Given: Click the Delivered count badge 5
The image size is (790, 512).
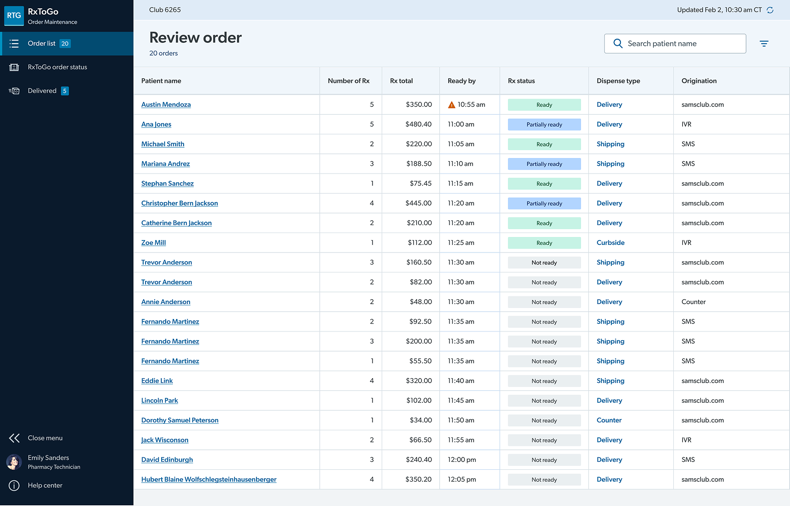Looking at the screenshot, I should point(64,91).
